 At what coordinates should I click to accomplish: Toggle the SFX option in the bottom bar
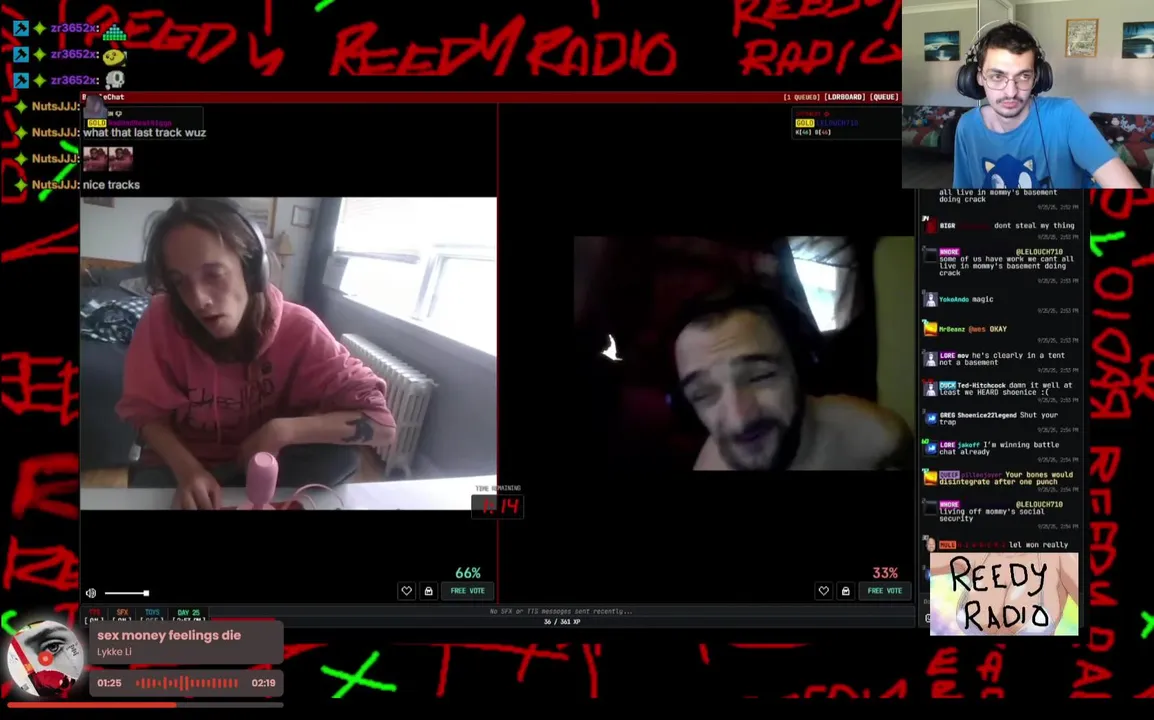[x=122, y=615]
